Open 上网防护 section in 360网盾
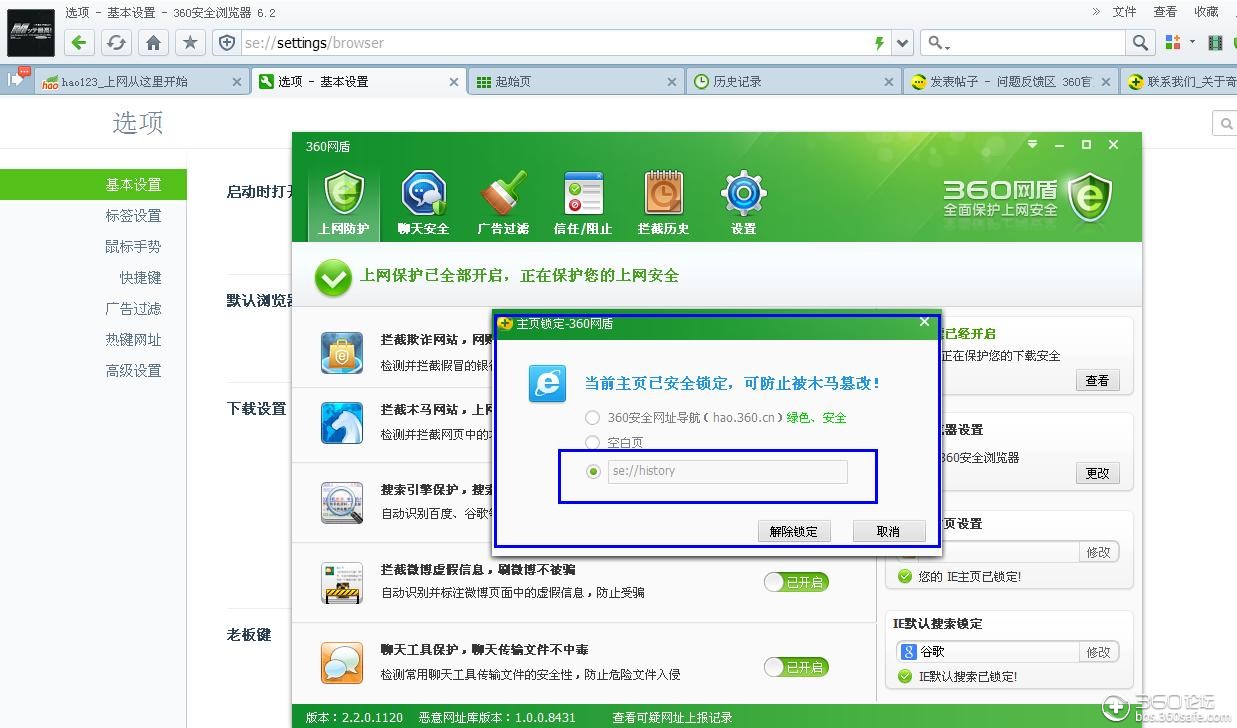1237x728 pixels. click(x=343, y=202)
